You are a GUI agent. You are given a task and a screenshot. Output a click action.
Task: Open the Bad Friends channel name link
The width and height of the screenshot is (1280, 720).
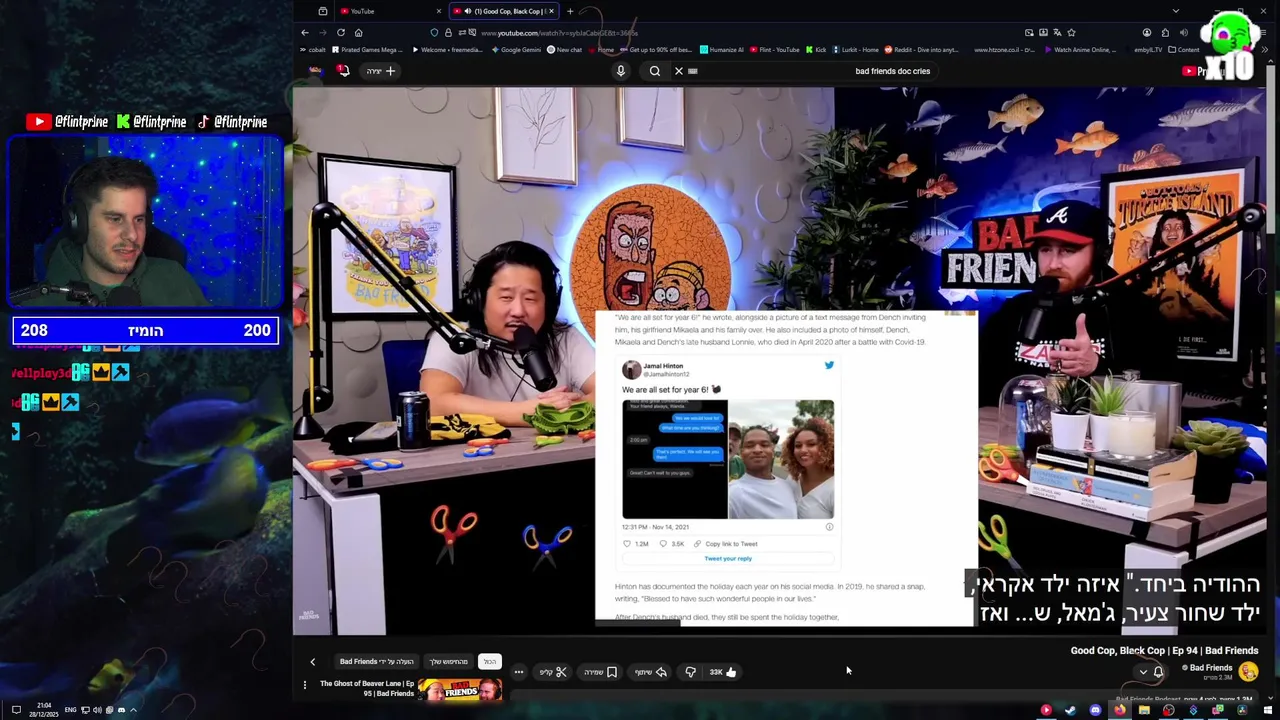(x=1211, y=668)
